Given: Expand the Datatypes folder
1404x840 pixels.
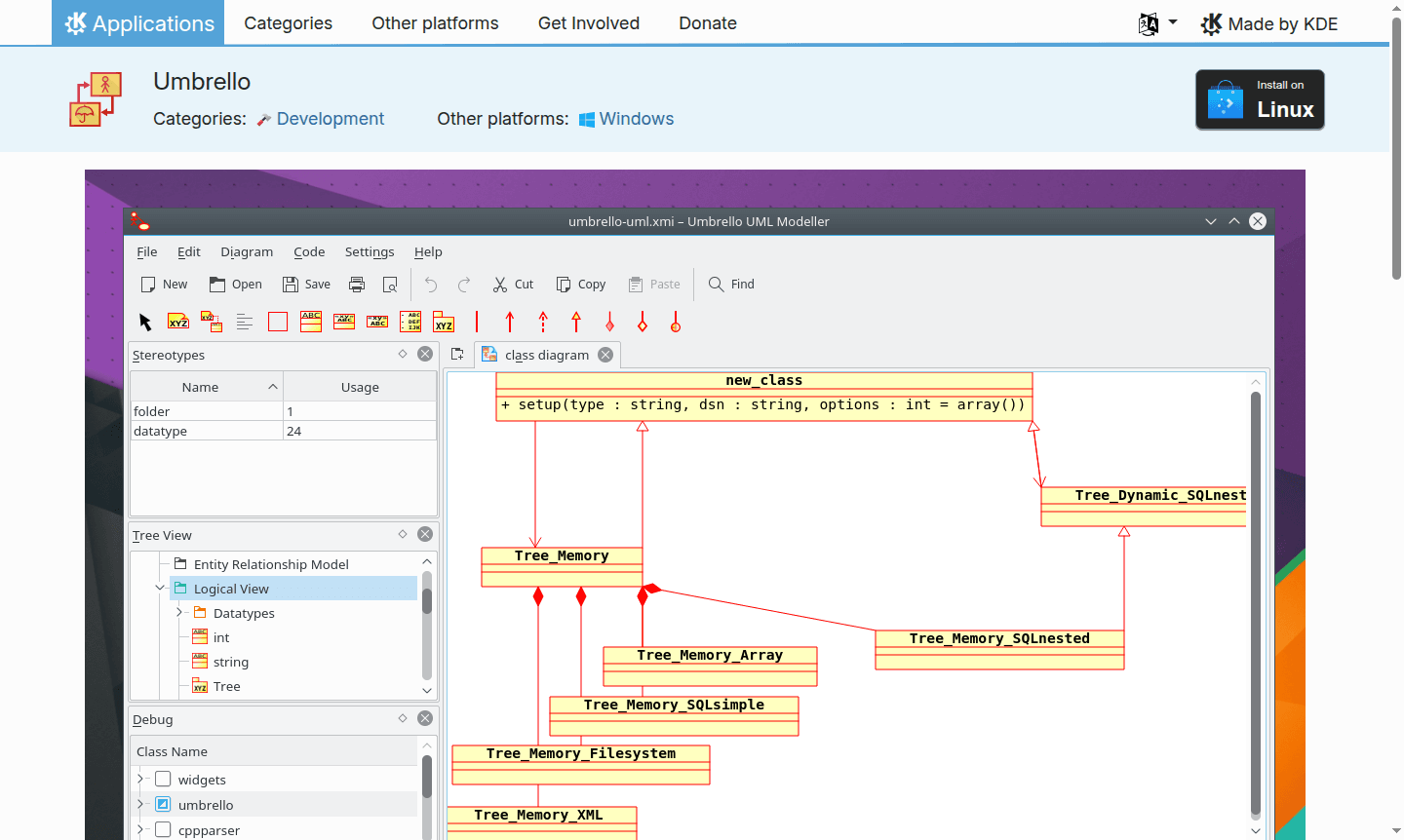Looking at the screenshot, I should pos(179,613).
